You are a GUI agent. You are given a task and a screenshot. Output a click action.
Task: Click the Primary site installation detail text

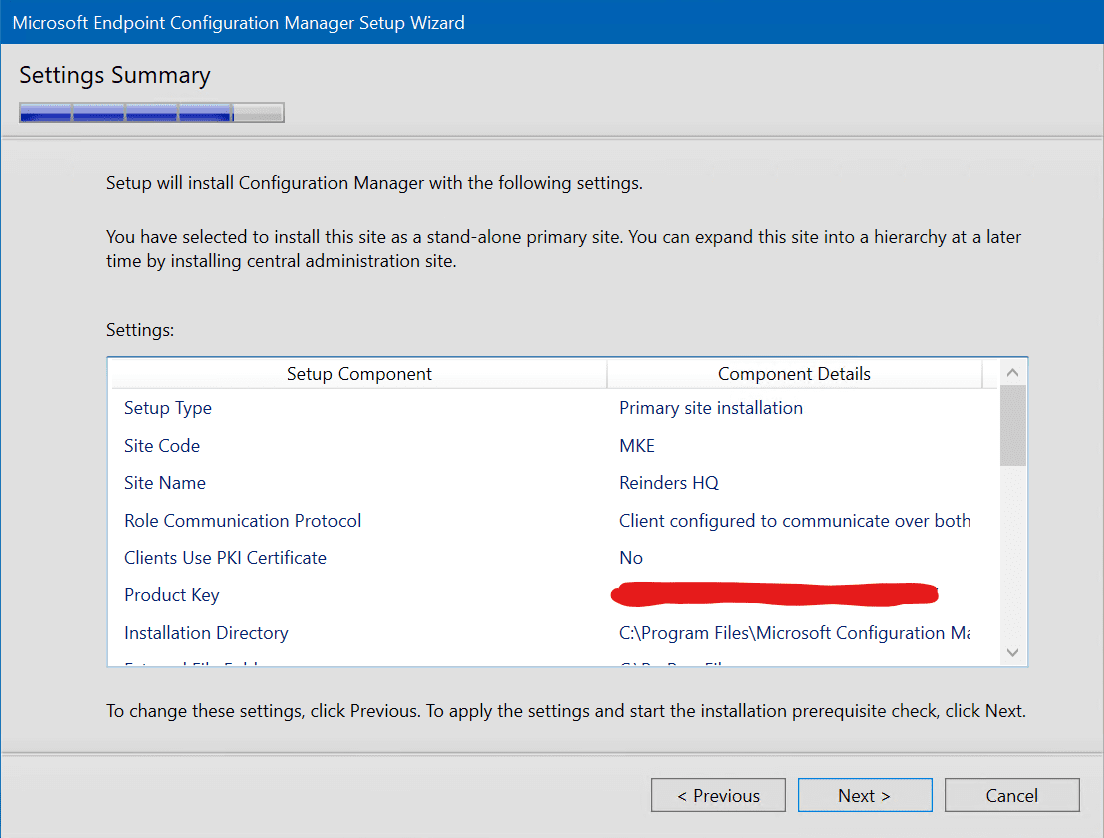point(710,408)
